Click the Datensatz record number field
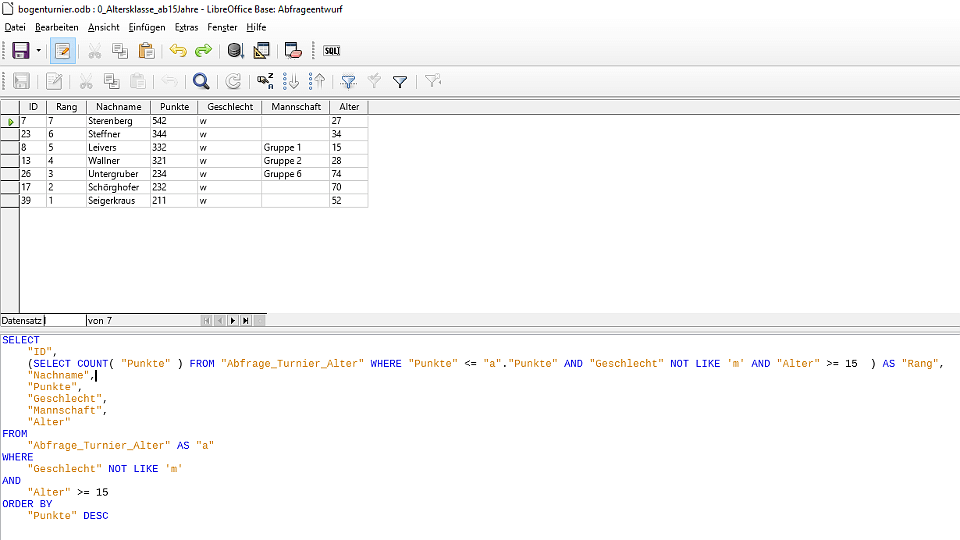 (65, 321)
